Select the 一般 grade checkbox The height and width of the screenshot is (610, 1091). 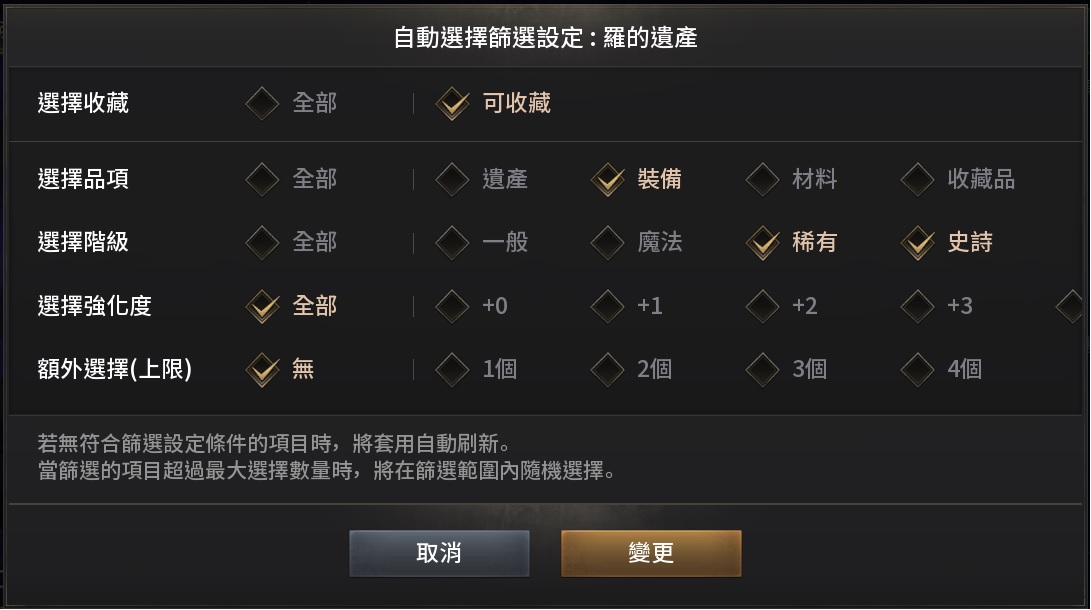tap(453, 242)
